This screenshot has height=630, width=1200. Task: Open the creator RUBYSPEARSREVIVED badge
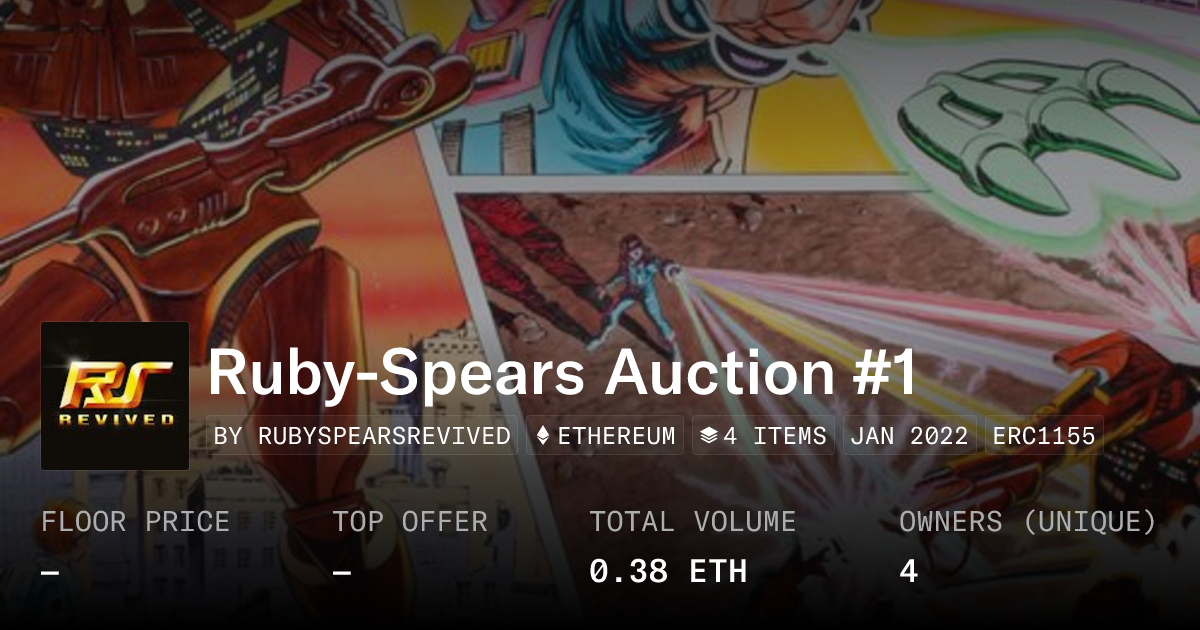tap(363, 436)
